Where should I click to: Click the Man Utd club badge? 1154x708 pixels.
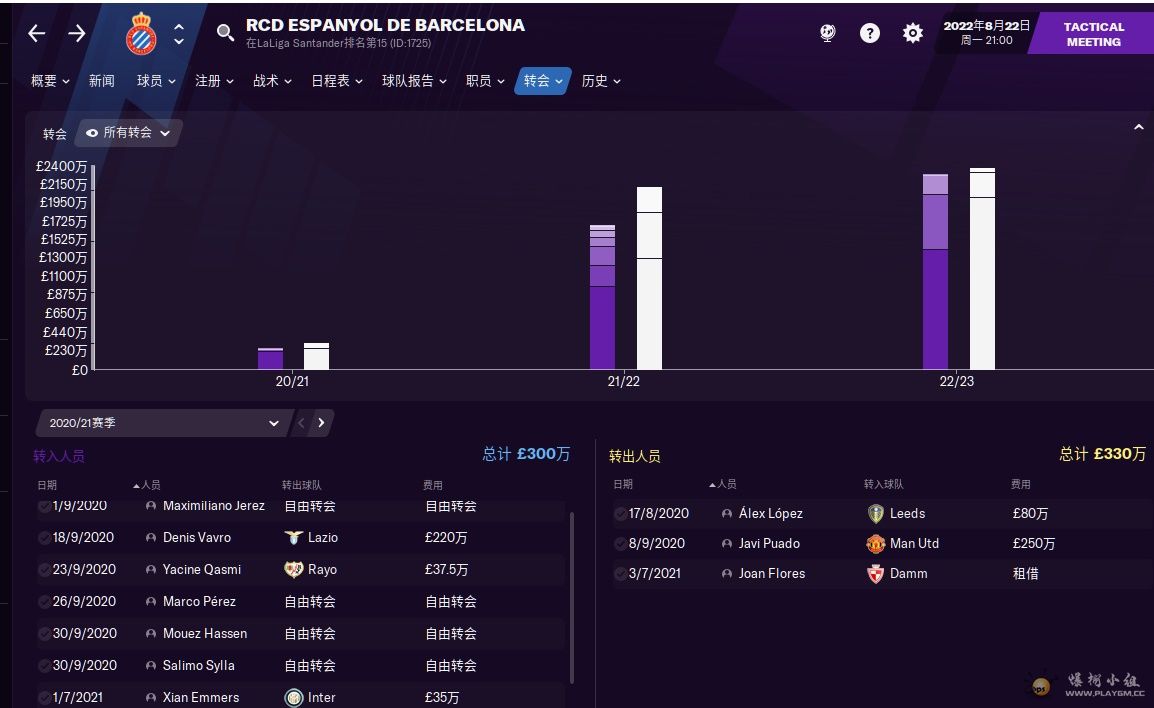875,544
